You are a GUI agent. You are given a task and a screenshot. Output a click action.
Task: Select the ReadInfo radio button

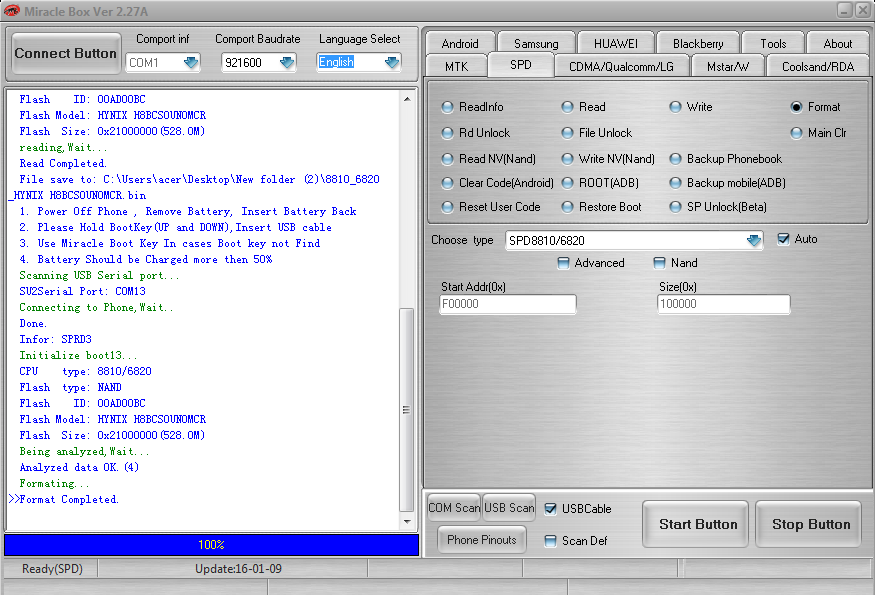coord(447,107)
